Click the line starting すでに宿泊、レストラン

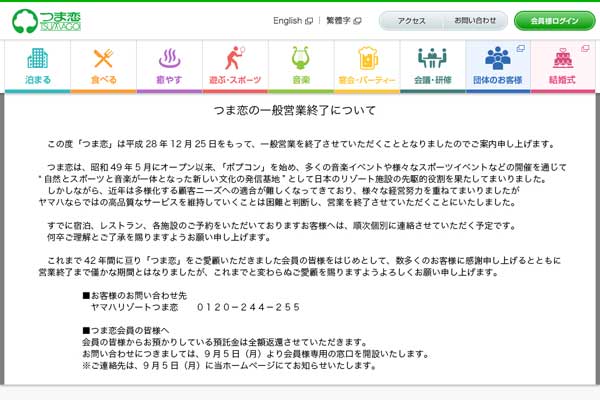pos(282,226)
